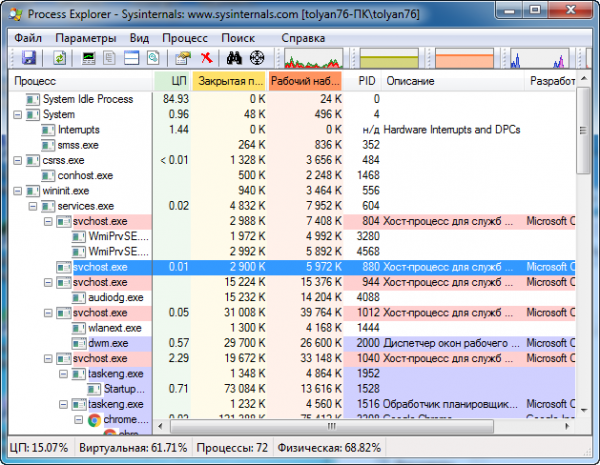The image size is (600, 465).
Task: Click the chrome.exe process icon
Action: point(94,420)
